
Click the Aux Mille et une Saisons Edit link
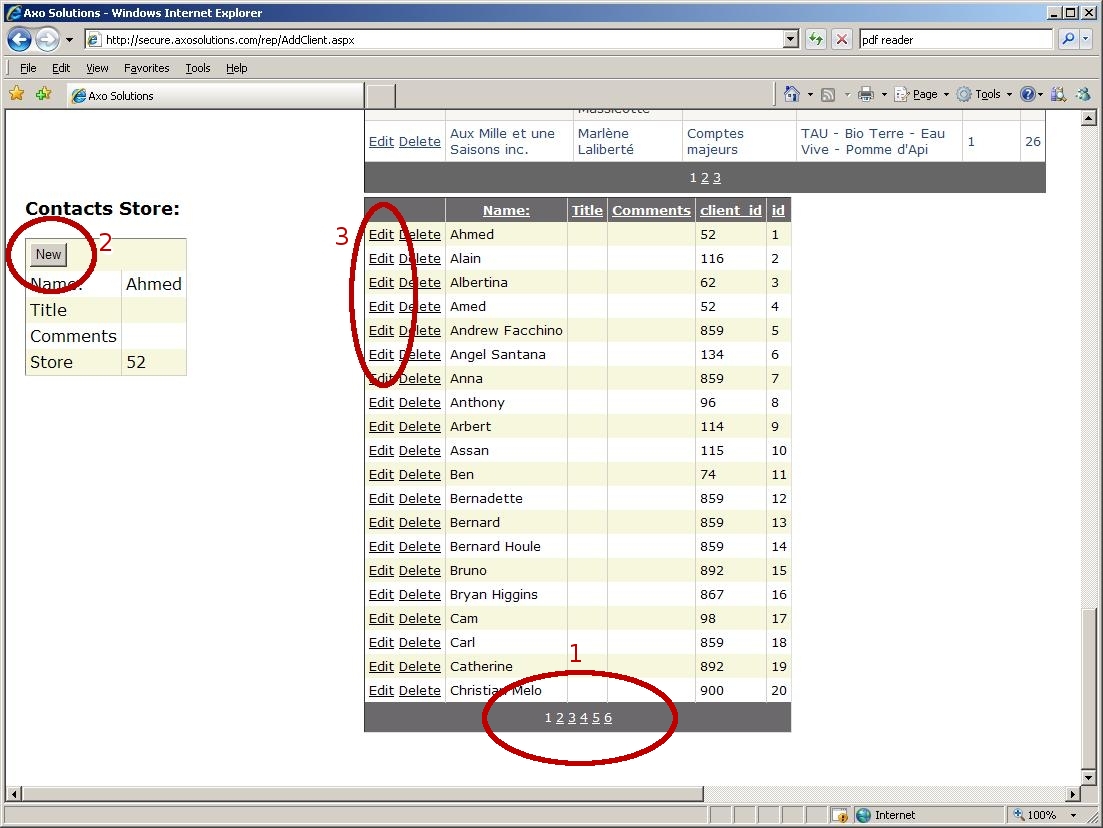coord(381,141)
